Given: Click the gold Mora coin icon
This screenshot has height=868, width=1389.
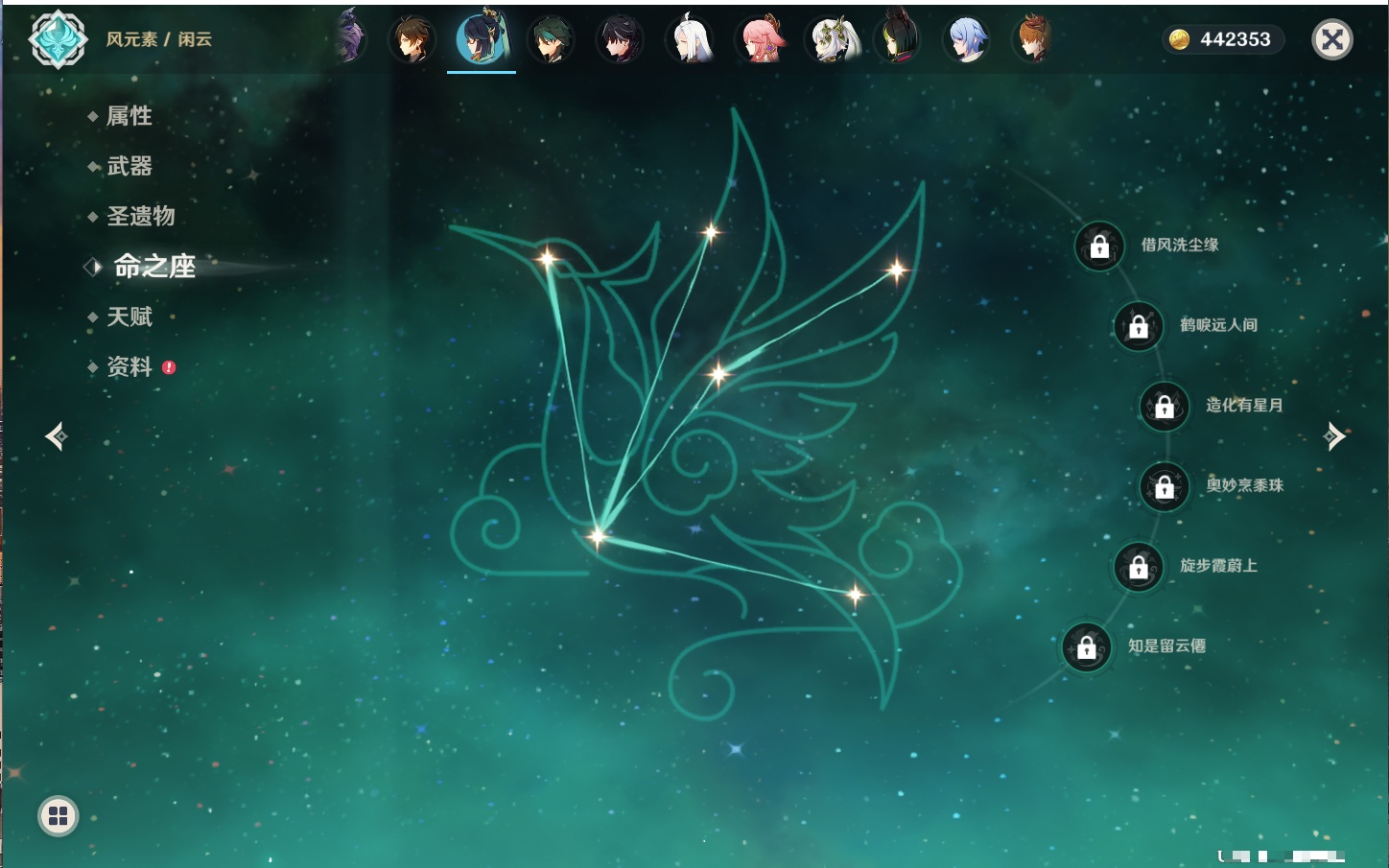Looking at the screenshot, I should click(x=1179, y=39).
